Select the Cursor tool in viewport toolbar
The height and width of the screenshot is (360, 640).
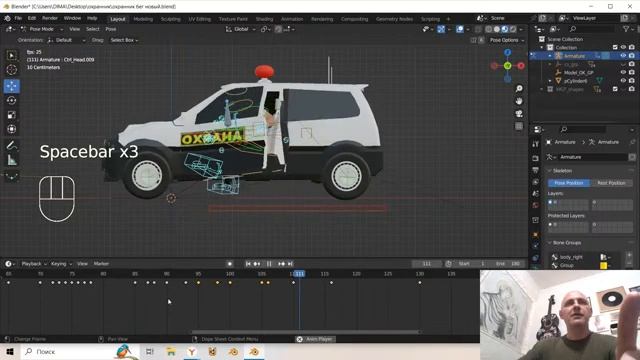click(x=11, y=70)
